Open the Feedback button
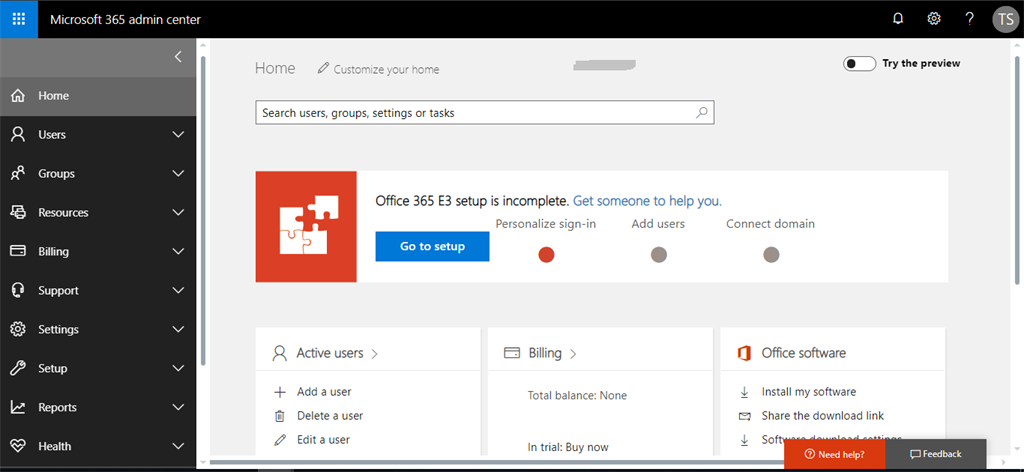The image size is (1024, 472). (x=936, y=454)
